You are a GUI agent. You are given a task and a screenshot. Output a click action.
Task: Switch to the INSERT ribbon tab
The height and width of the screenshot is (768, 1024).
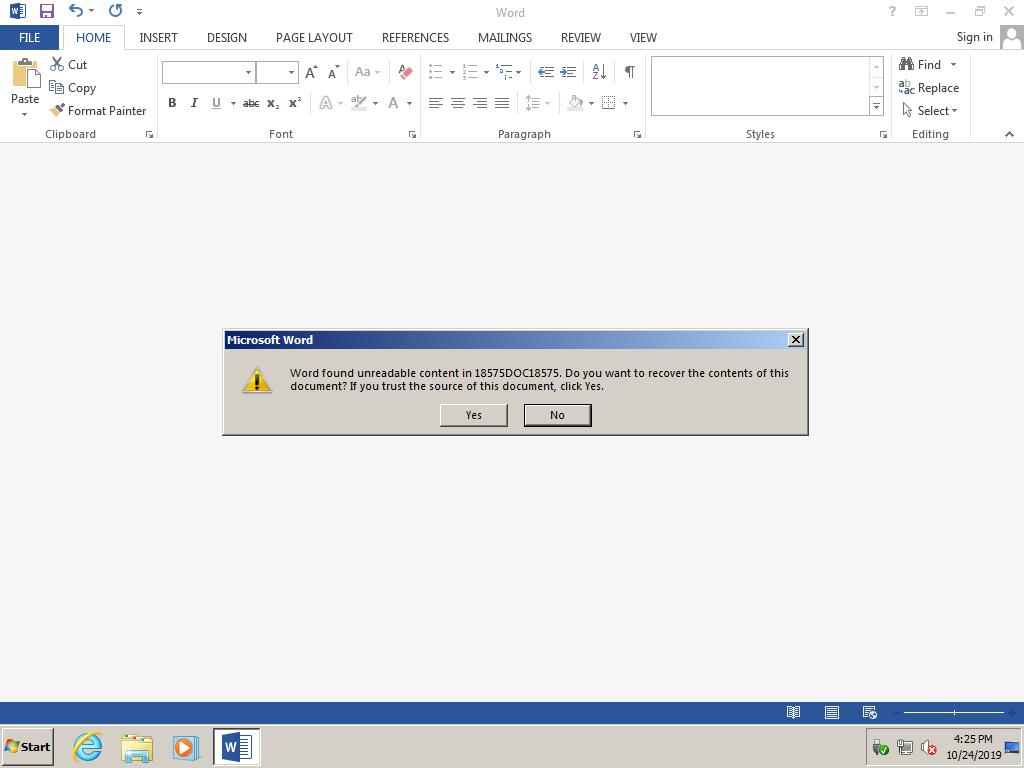tap(158, 37)
